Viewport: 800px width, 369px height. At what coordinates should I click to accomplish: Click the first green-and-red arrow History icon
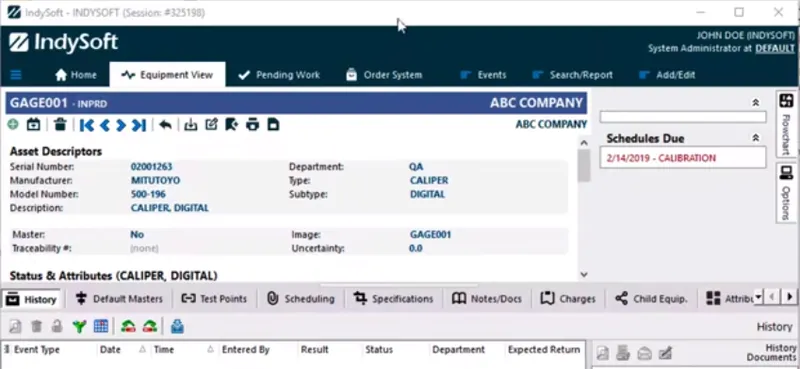coord(128,327)
